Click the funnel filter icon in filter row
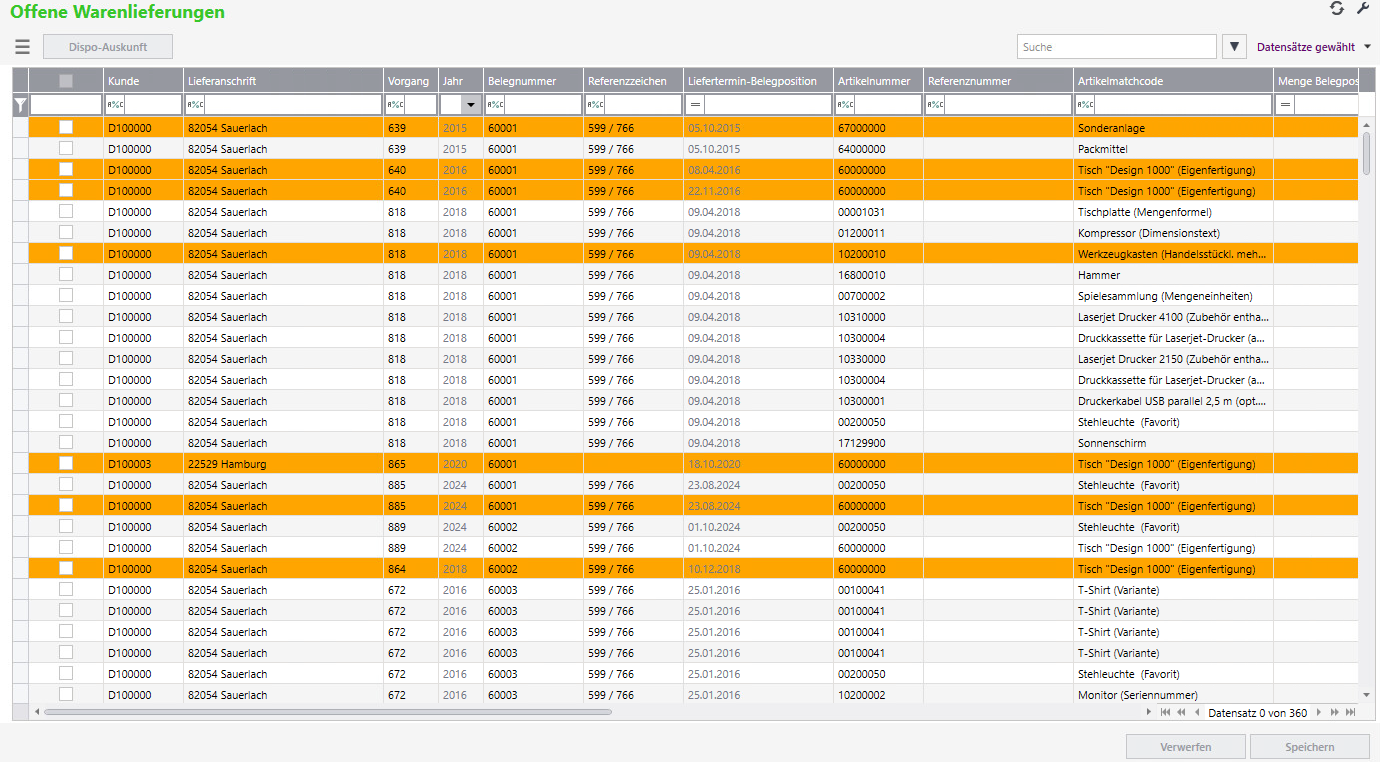 (20, 104)
